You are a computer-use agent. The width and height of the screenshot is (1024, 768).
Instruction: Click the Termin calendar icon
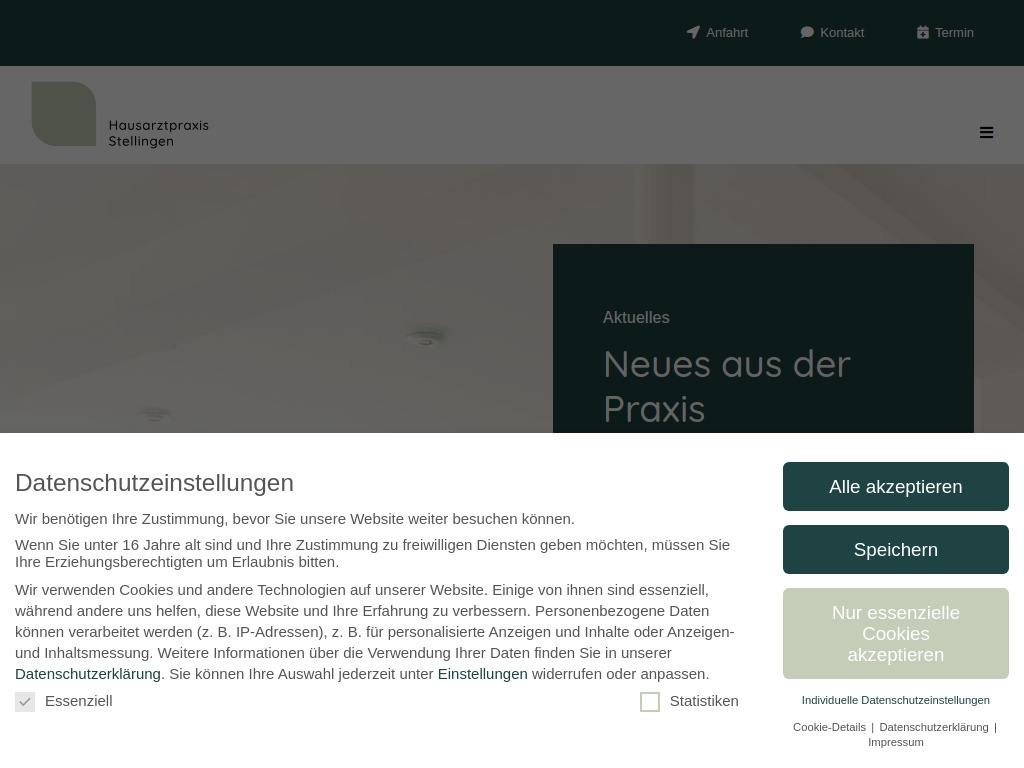[x=922, y=32]
